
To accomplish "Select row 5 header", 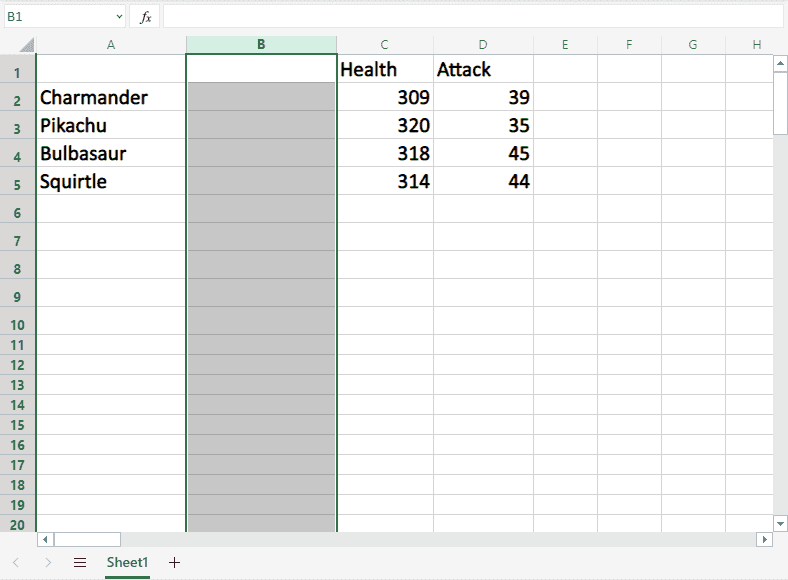I will tap(17, 182).
